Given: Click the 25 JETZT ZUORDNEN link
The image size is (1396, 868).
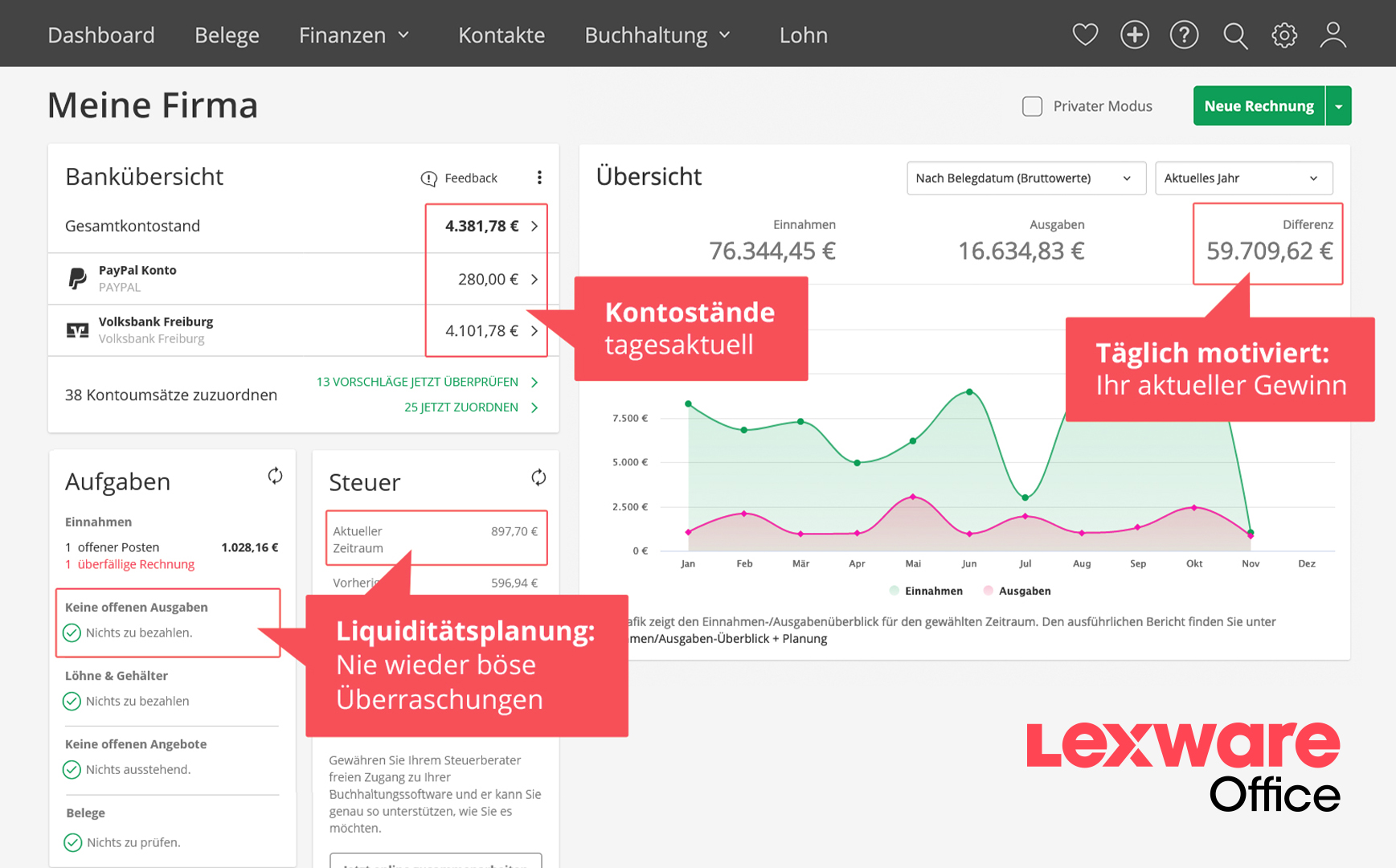Looking at the screenshot, I should pos(462,407).
